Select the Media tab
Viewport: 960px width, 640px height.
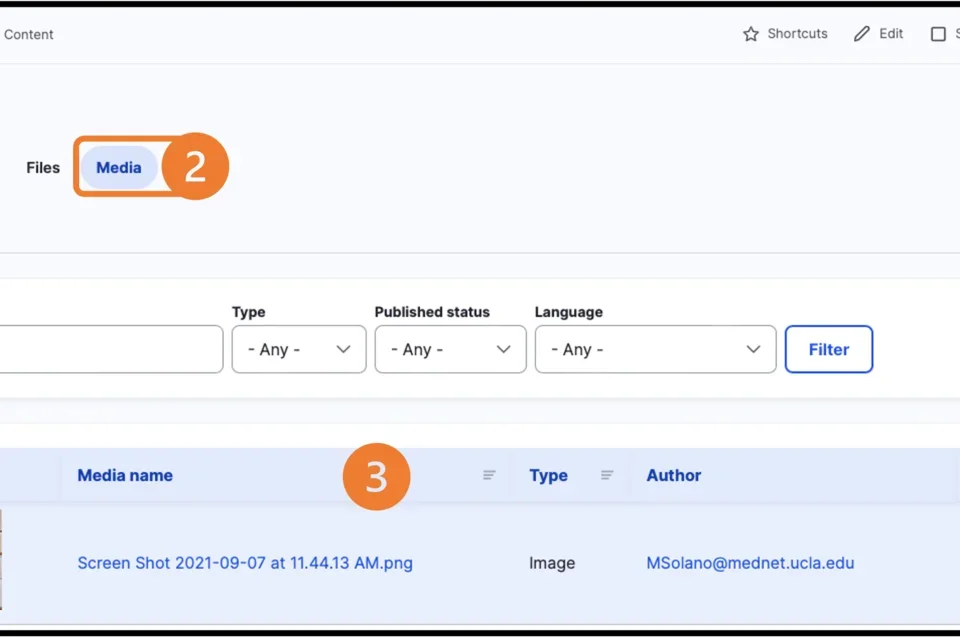[x=118, y=167]
